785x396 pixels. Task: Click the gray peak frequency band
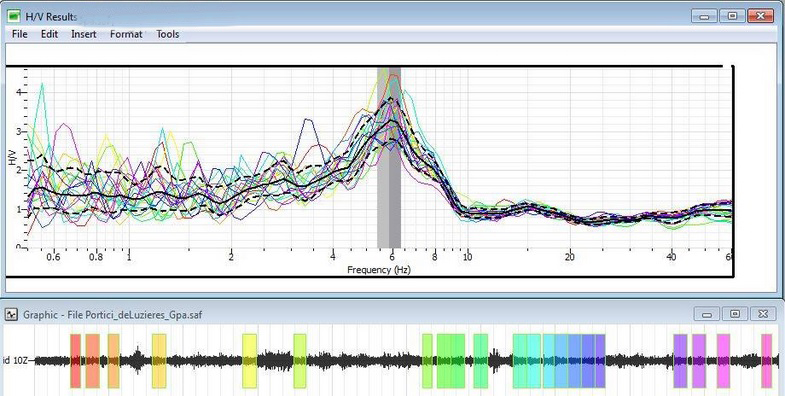pyautogui.click(x=389, y=157)
